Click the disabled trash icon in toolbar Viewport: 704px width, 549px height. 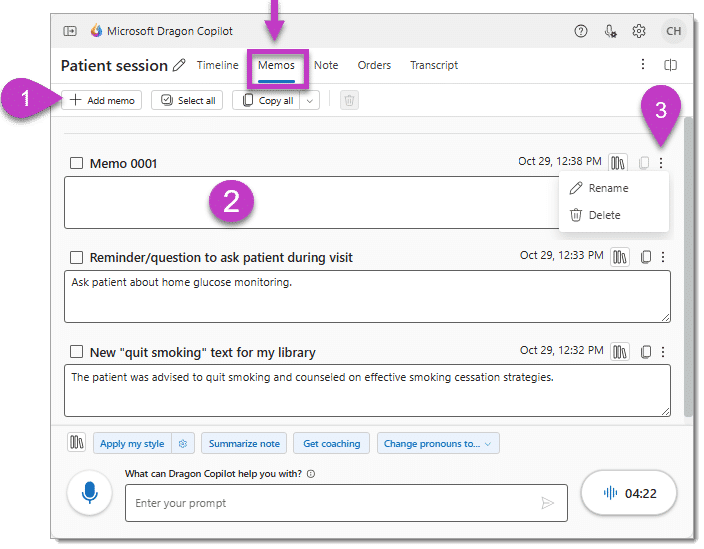click(349, 100)
